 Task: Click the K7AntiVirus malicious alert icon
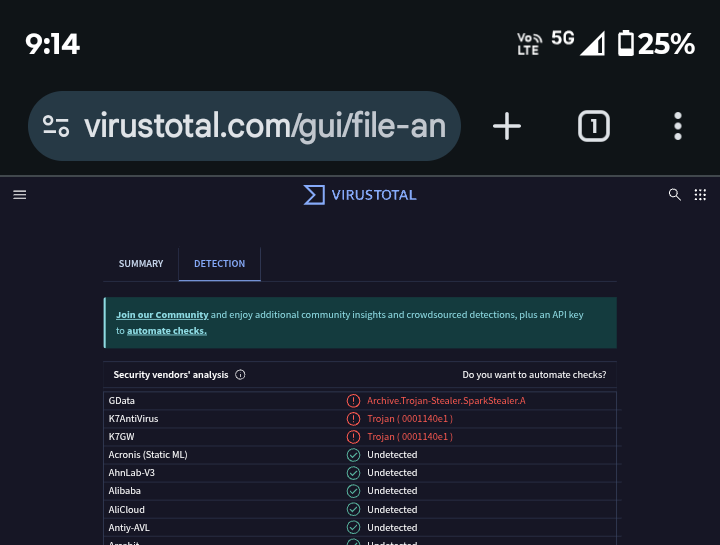(353, 419)
